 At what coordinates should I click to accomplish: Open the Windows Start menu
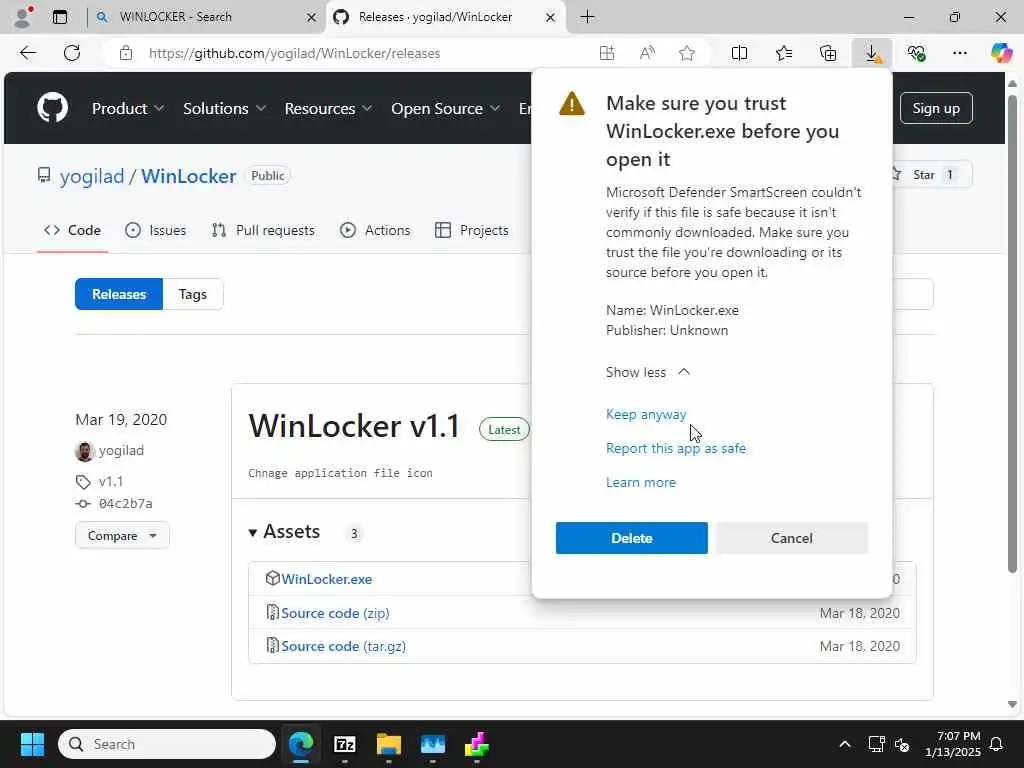pyautogui.click(x=32, y=744)
